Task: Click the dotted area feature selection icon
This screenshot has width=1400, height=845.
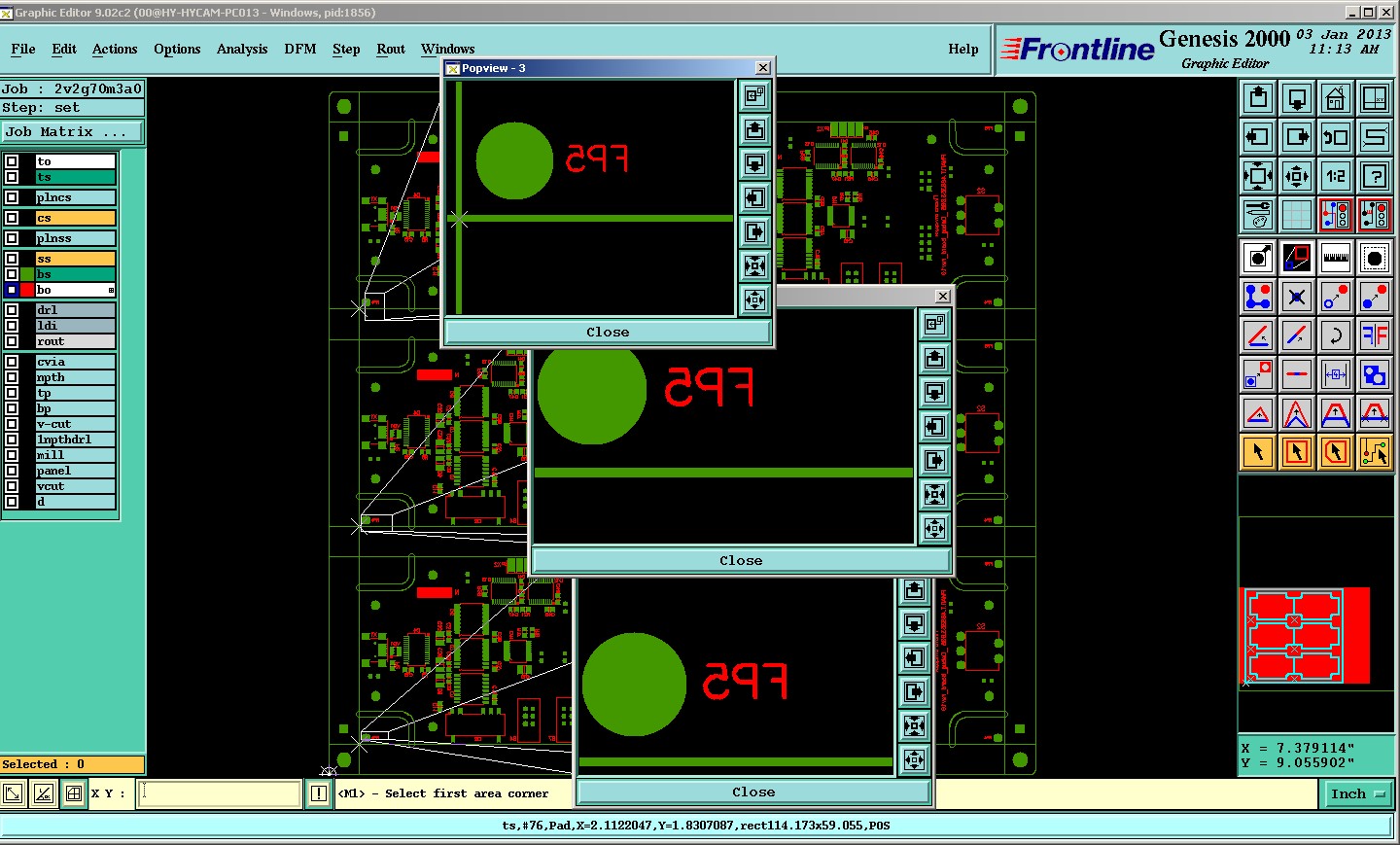Action: coord(1375,258)
